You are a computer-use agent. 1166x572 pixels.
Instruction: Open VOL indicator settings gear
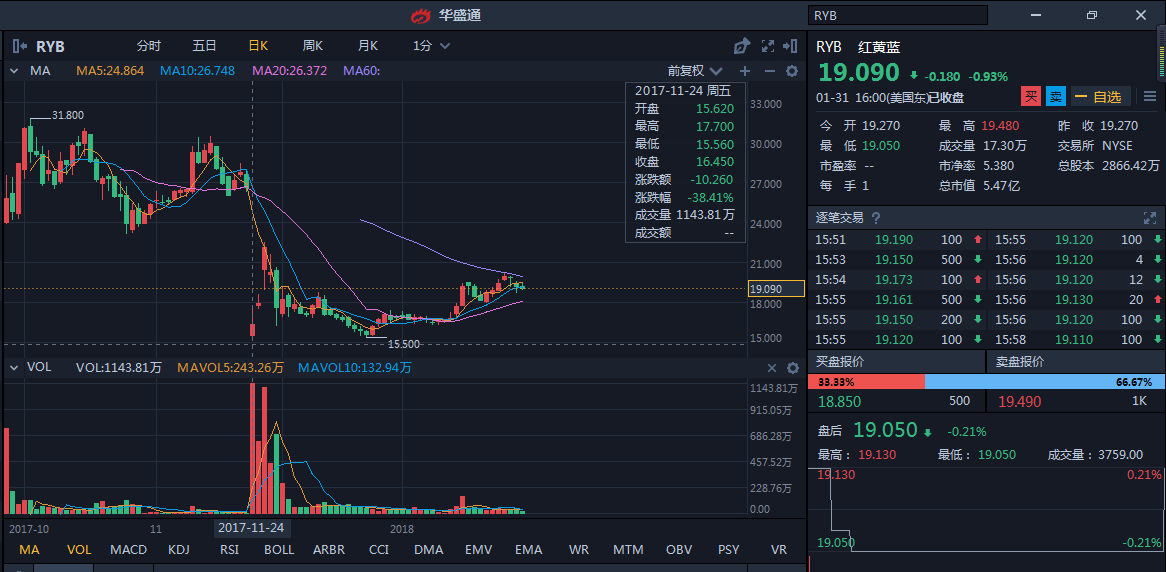(792, 368)
